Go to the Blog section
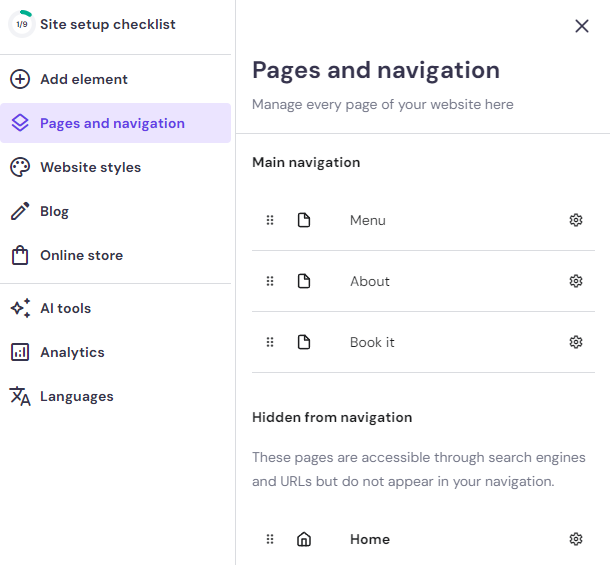610x565 pixels. pyautogui.click(x=54, y=211)
